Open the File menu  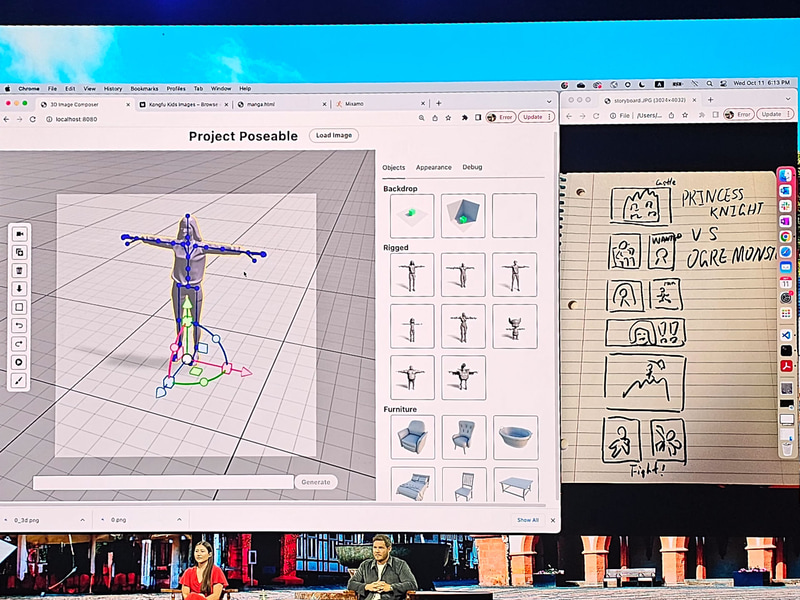click(53, 88)
